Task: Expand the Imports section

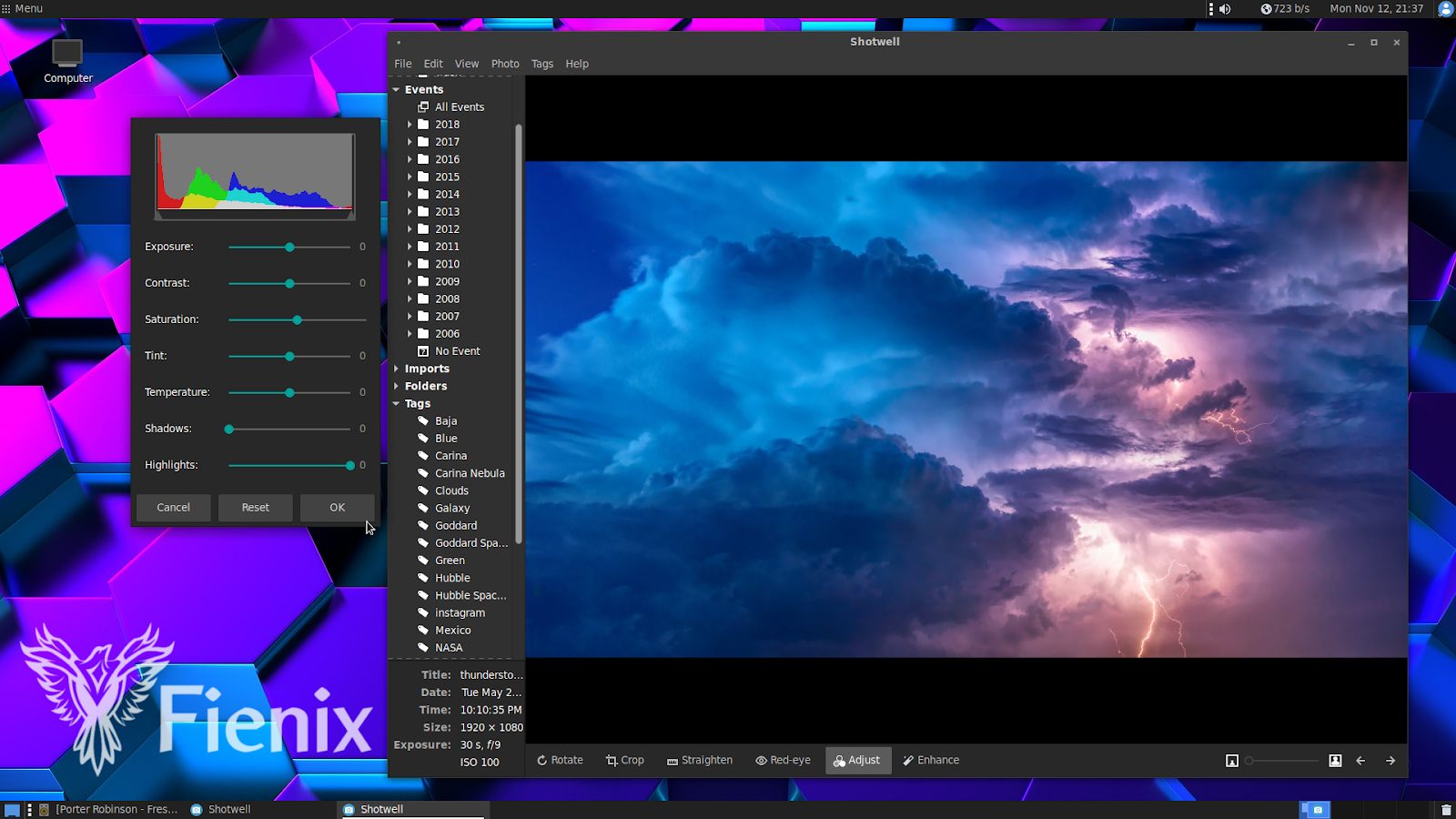Action: pyautogui.click(x=397, y=369)
